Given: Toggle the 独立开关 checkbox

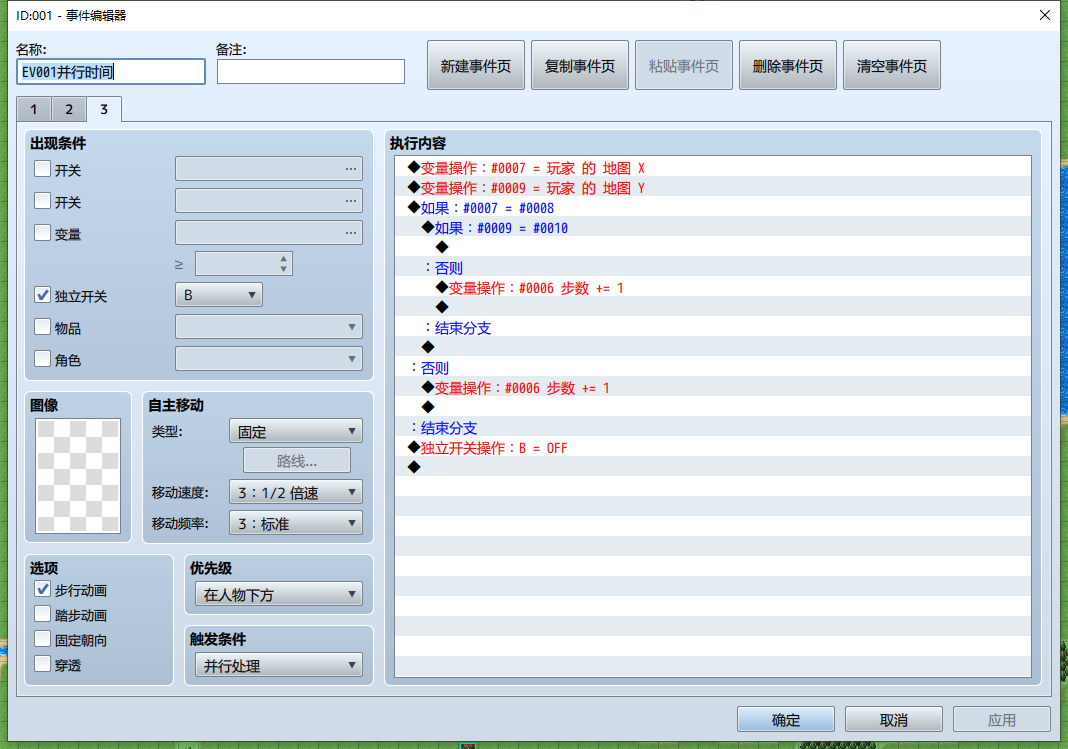Looking at the screenshot, I should [x=42, y=296].
